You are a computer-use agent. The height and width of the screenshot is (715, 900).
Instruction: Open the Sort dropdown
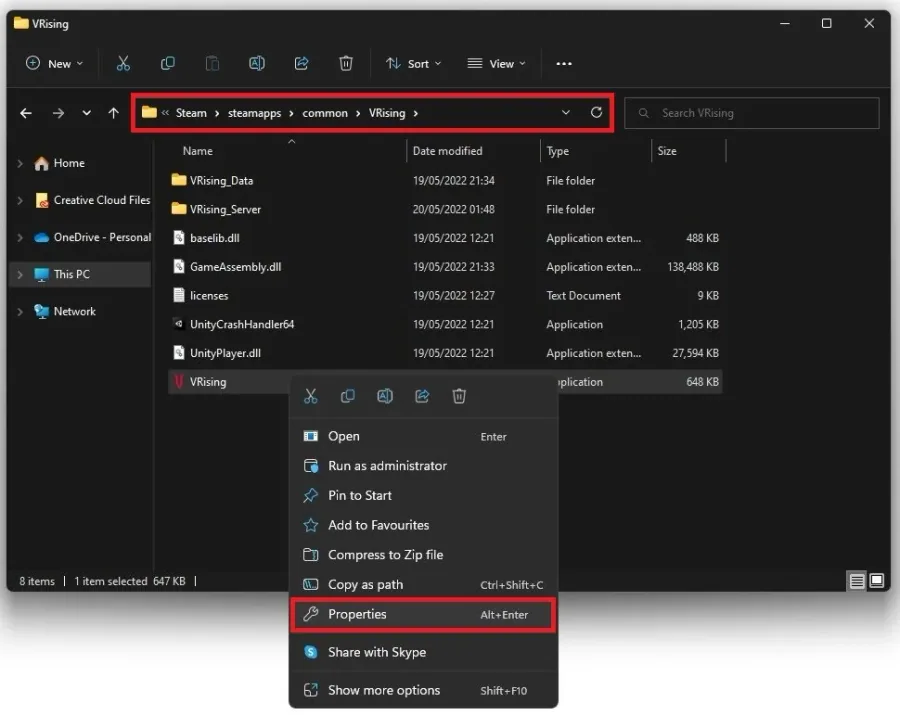pyautogui.click(x=413, y=64)
